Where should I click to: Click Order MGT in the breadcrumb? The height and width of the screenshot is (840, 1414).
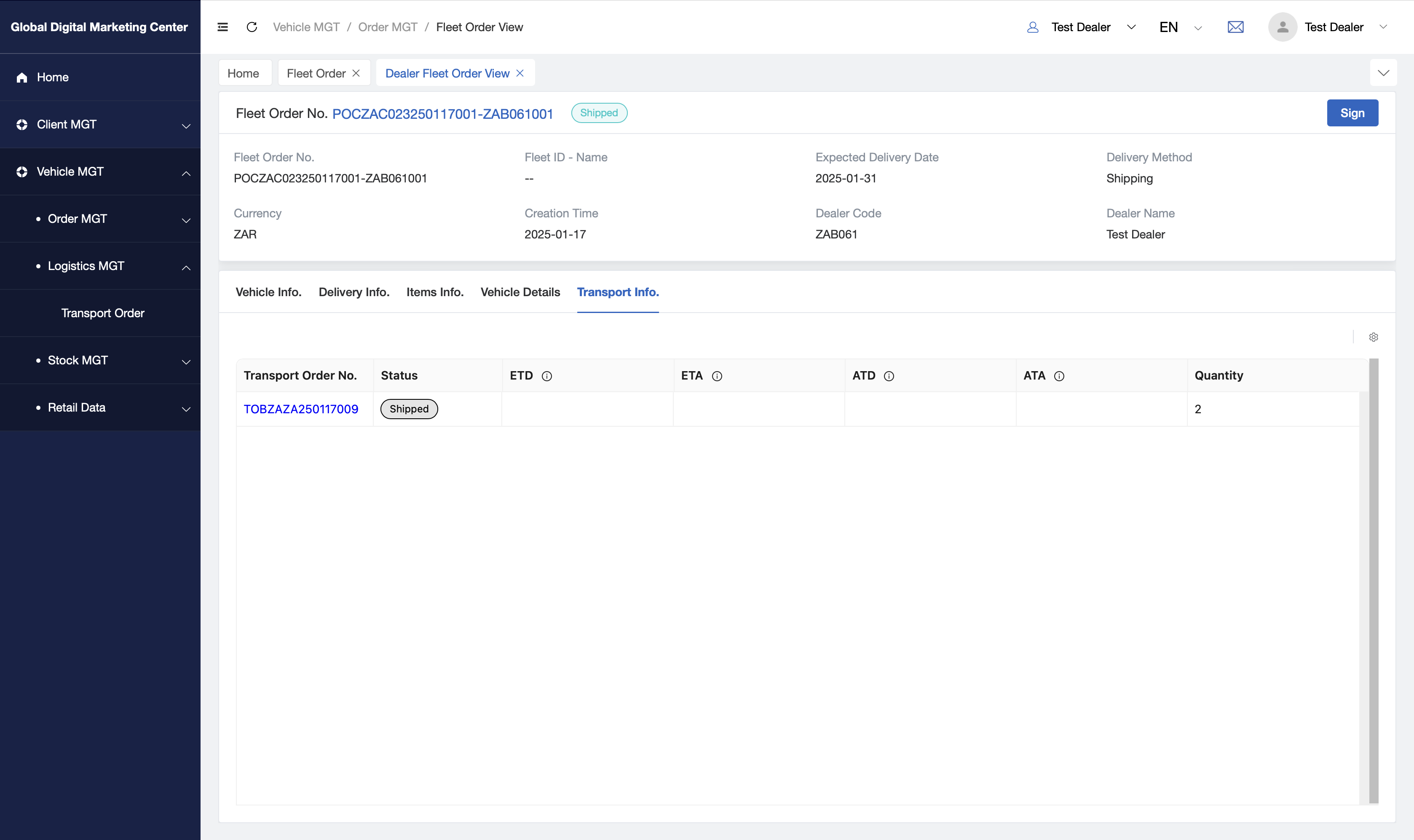(388, 27)
